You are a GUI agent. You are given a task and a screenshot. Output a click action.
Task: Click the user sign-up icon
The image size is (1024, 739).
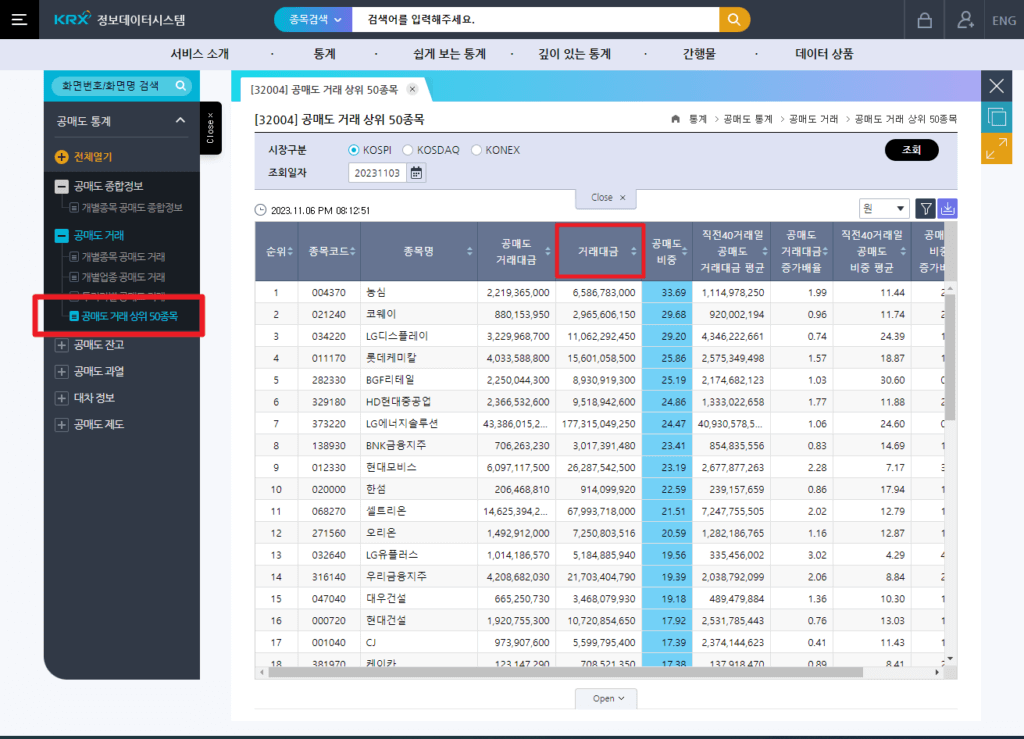[965, 20]
